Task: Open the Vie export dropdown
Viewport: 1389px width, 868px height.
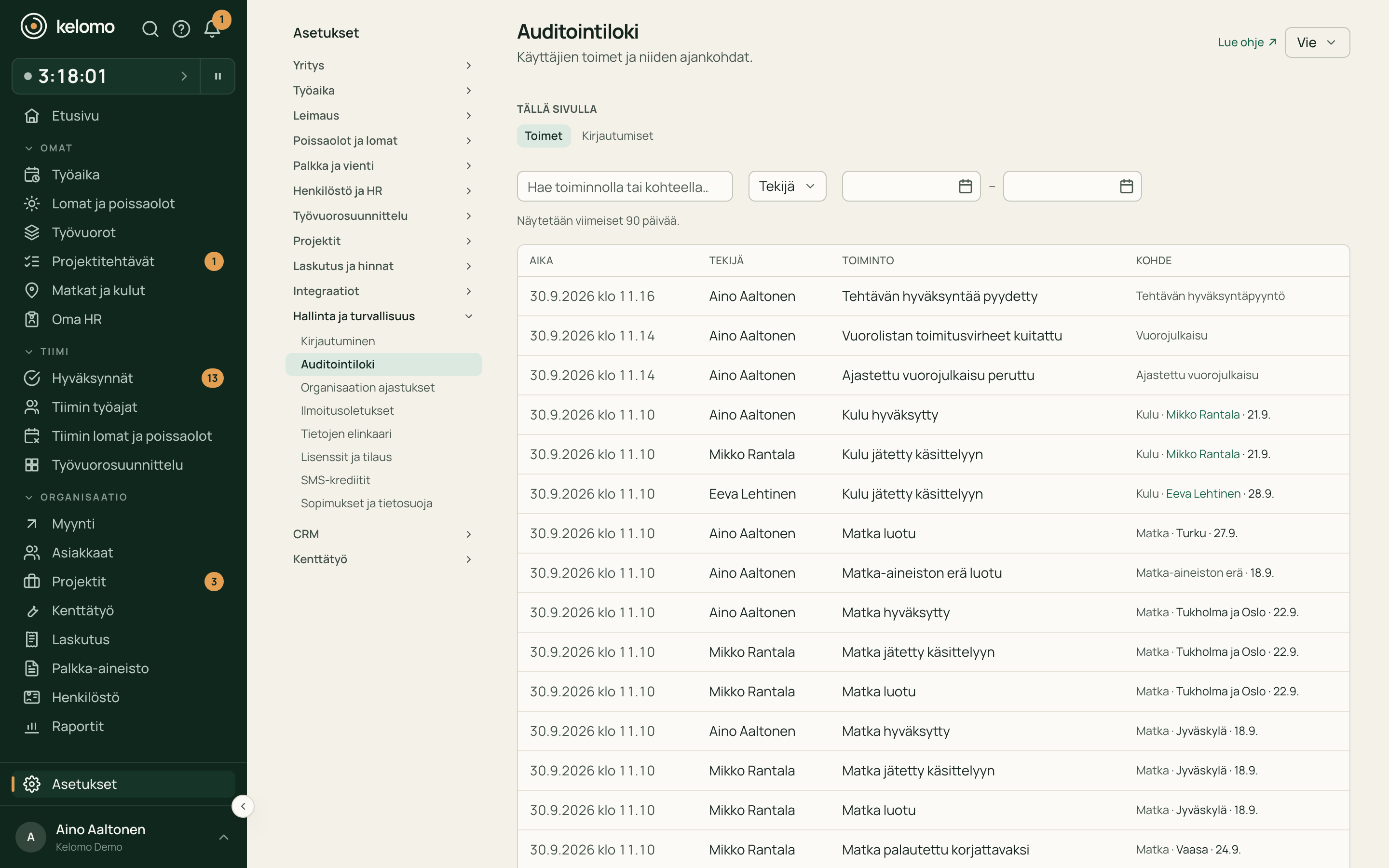Action: click(x=1317, y=42)
